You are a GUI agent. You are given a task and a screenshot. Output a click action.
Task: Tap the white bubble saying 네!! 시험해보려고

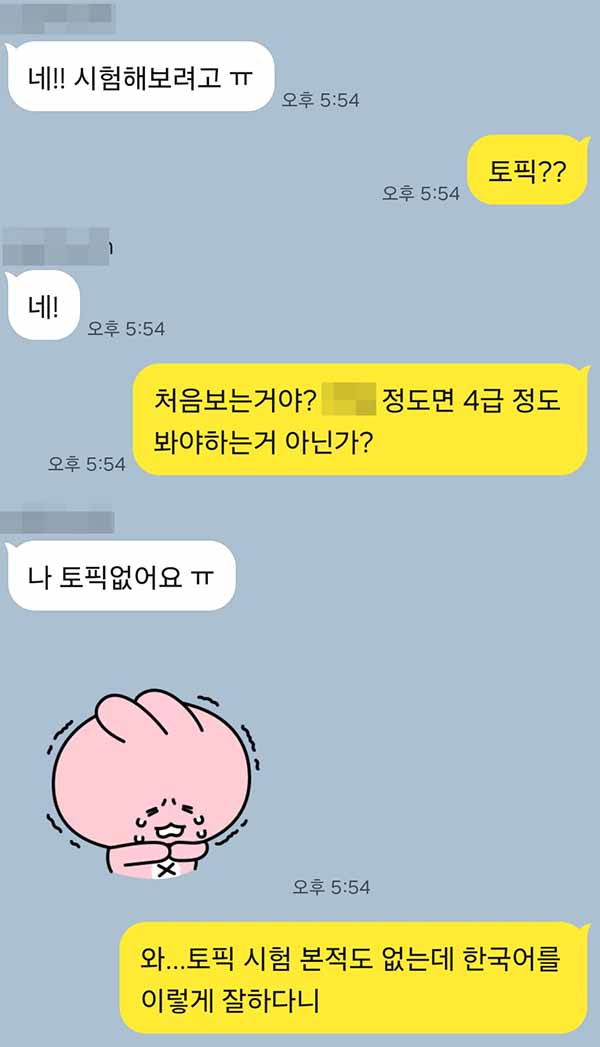point(140,76)
